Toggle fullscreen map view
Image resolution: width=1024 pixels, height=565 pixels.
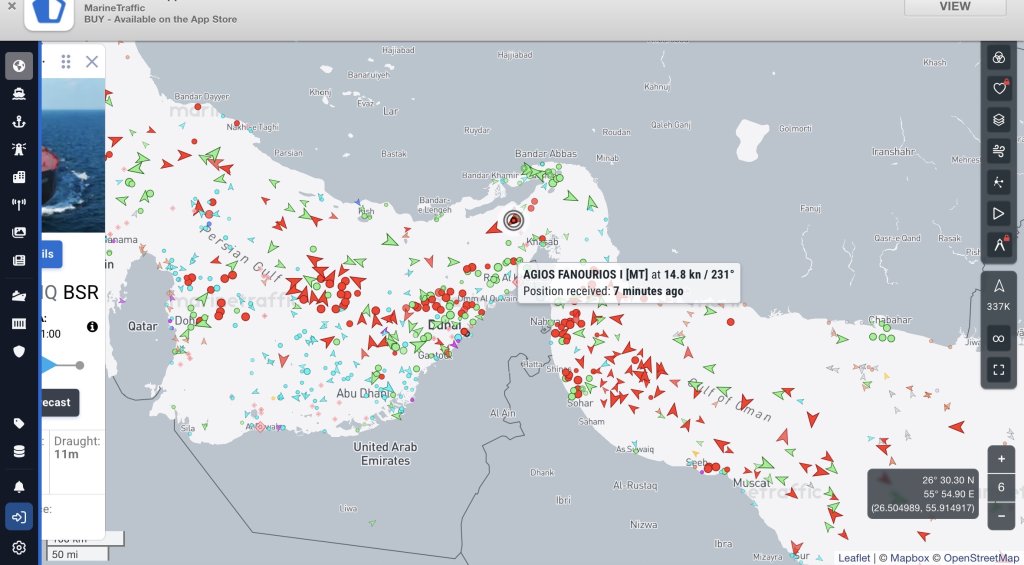998,370
